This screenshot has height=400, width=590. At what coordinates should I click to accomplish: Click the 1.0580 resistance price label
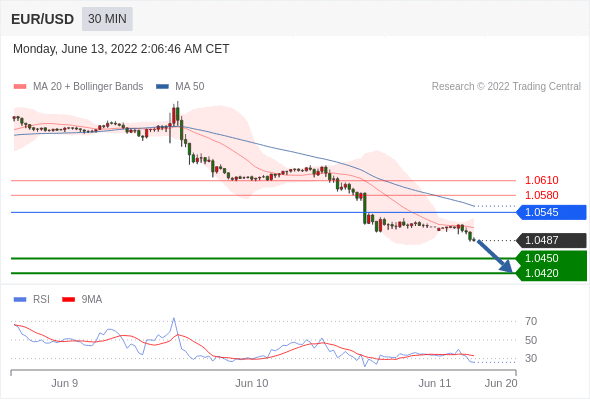[541, 195]
